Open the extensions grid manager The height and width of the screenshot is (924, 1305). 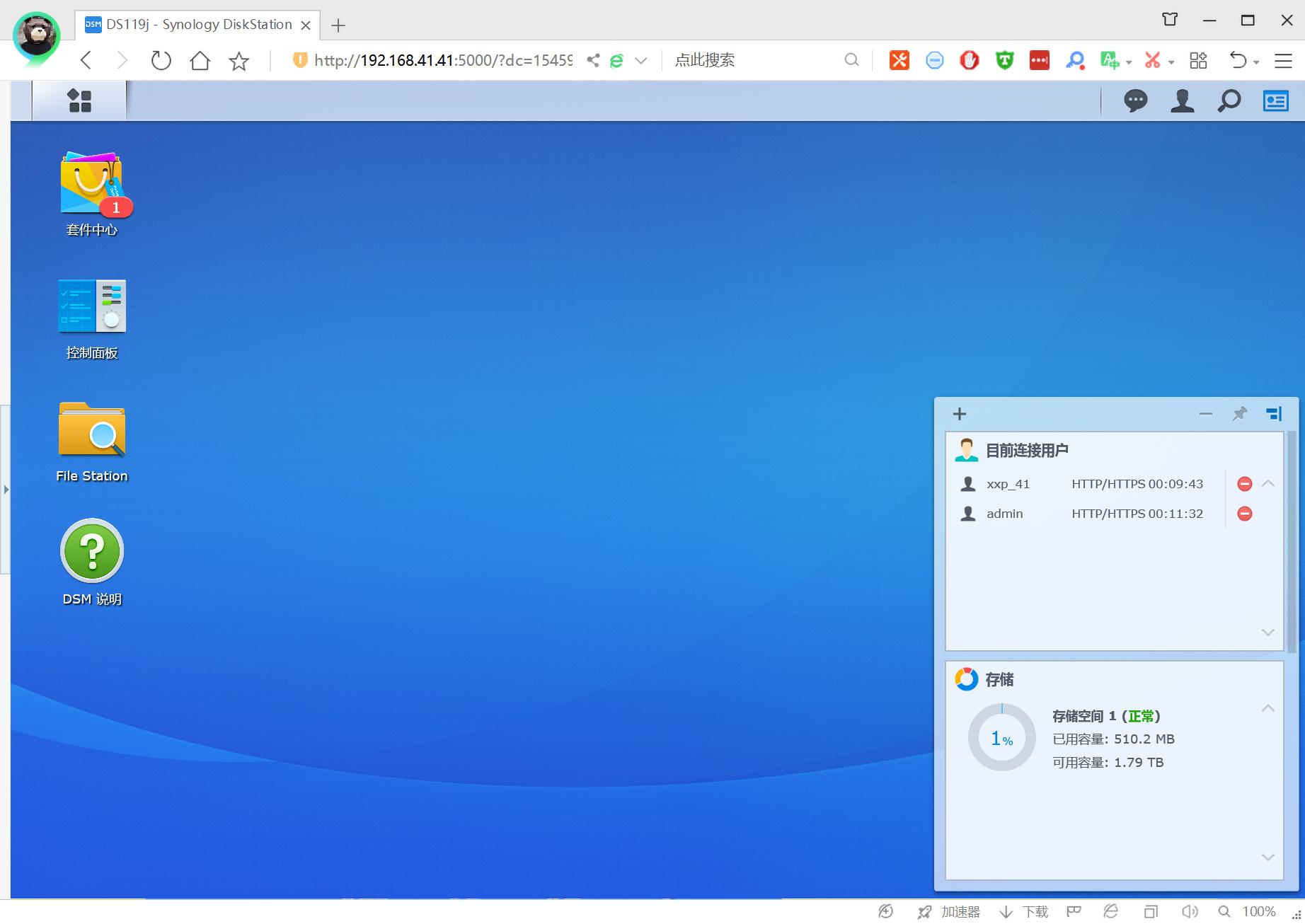(x=1198, y=60)
